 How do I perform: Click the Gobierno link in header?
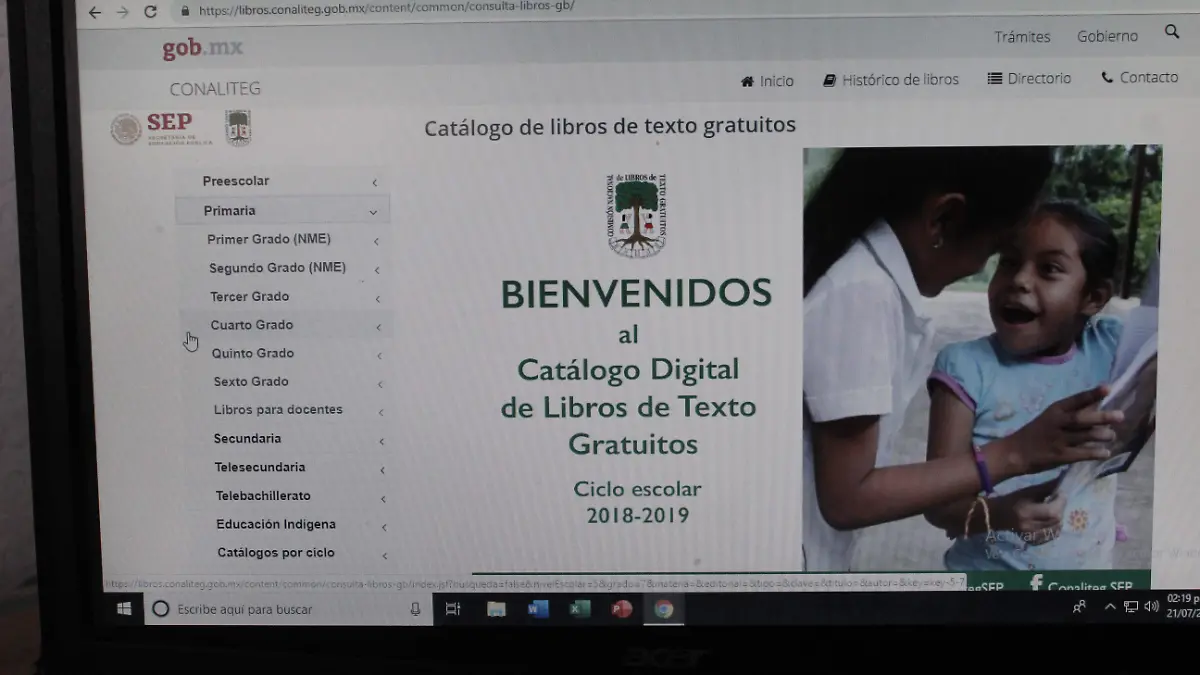[1107, 36]
